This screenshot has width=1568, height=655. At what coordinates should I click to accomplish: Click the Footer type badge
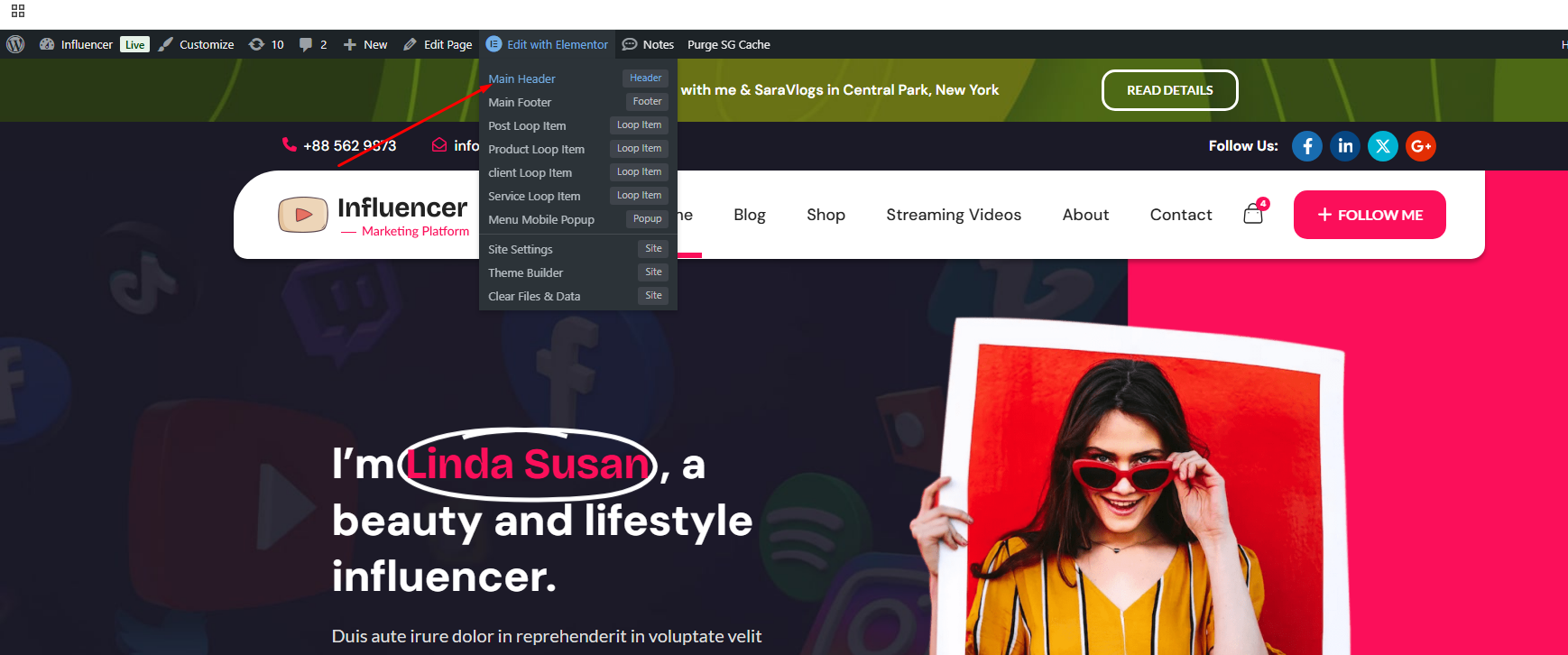pos(647,102)
